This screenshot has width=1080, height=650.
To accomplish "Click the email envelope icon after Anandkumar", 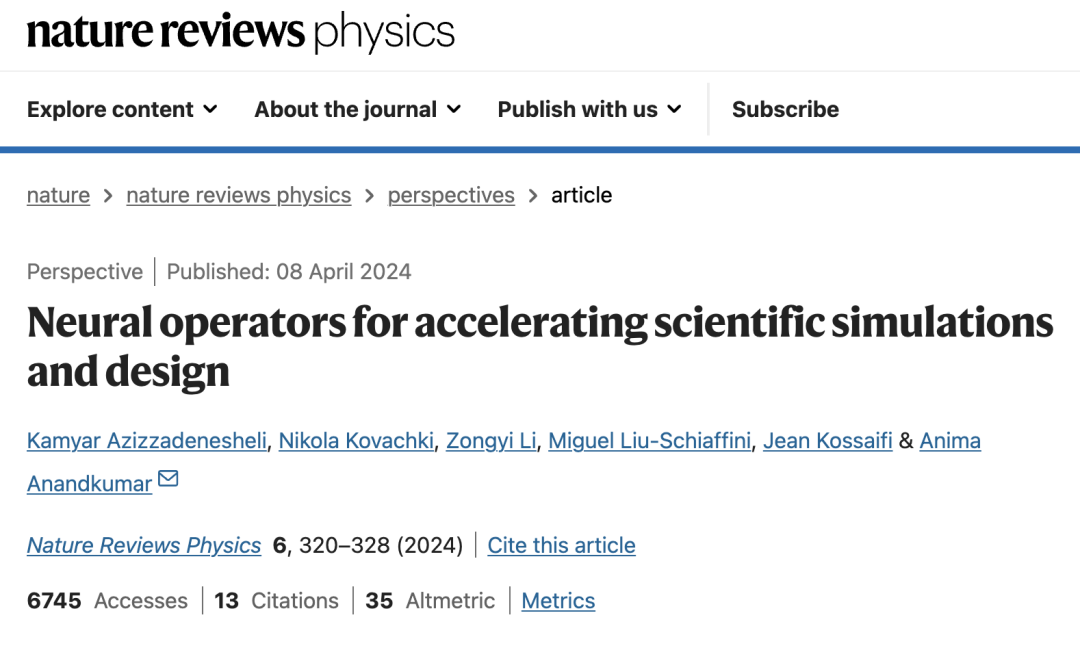I will (x=168, y=479).
